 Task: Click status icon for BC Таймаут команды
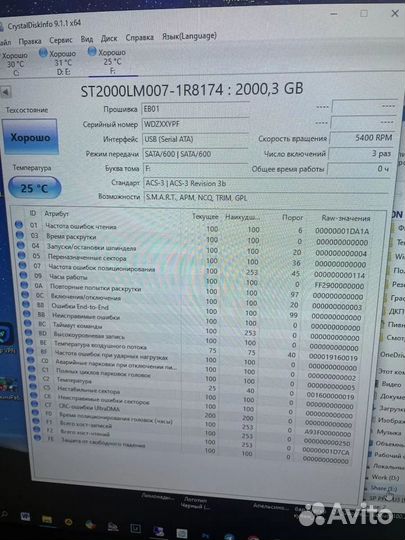coord(28,323)
